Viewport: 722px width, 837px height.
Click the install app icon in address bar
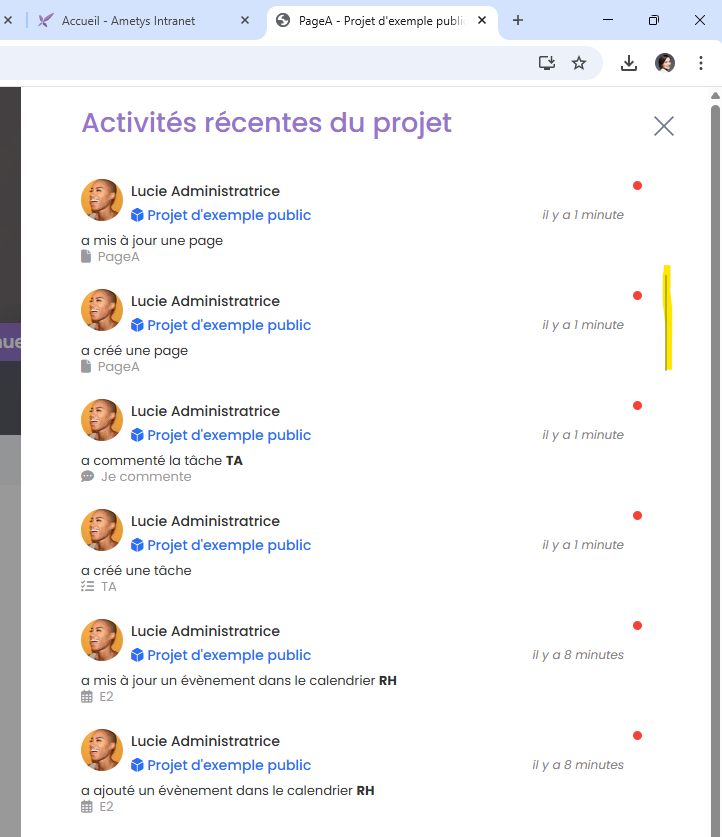[547, 63]
